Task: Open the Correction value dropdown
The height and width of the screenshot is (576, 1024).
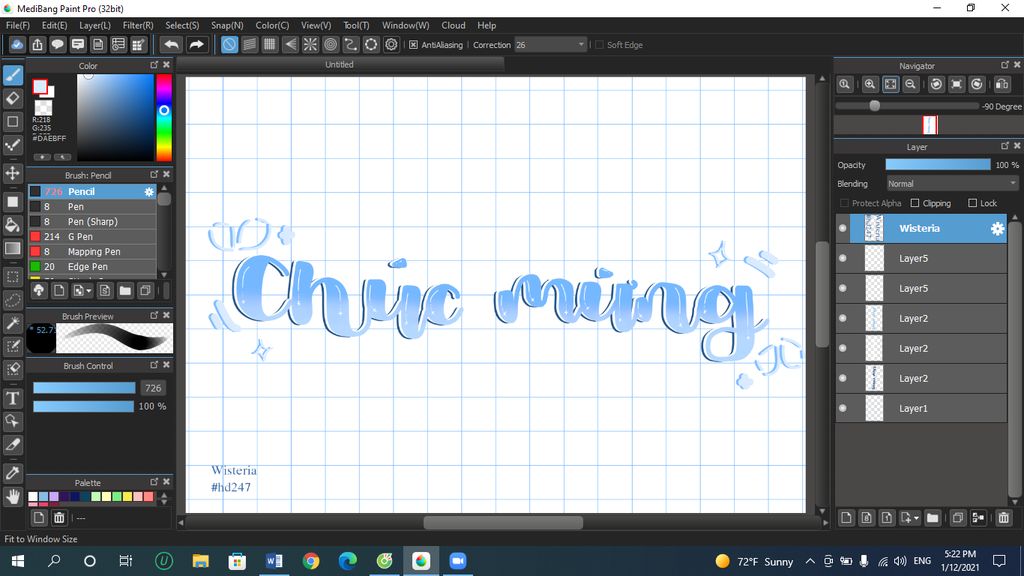Action: (581, 45)
